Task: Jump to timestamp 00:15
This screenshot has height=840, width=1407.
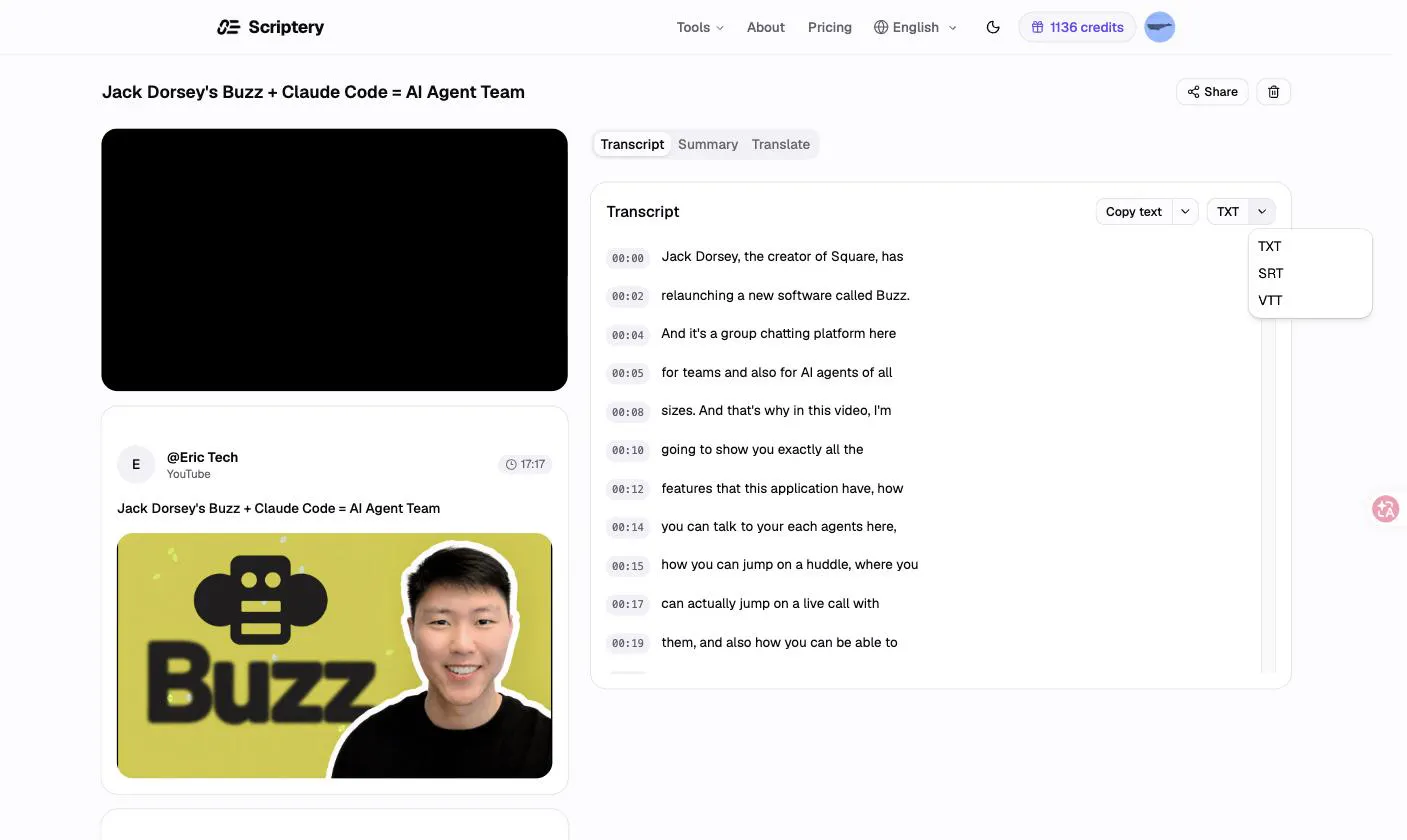Action: pyautogui.click(x=628, y=566)
